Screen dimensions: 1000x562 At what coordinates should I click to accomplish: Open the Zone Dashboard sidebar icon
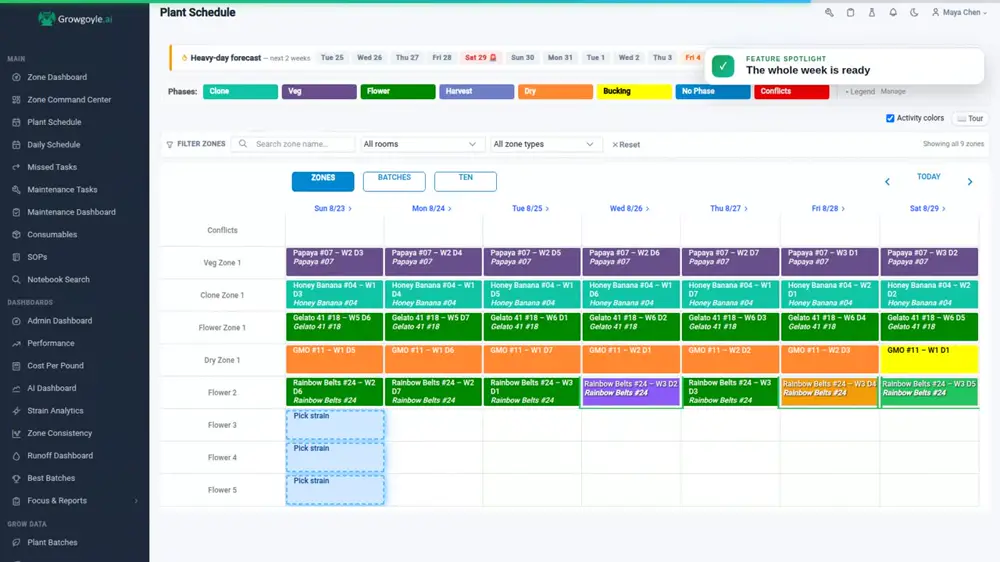[16, 77]
